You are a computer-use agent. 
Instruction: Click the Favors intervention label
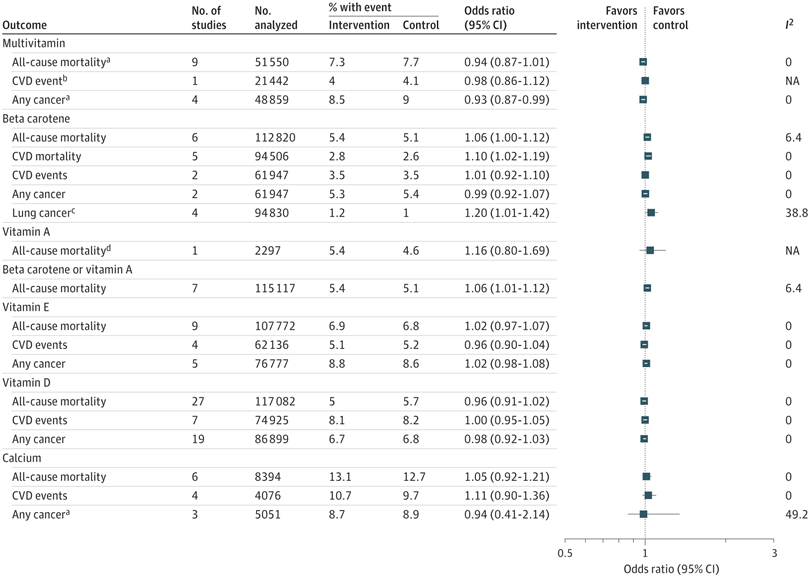[x=607, y=18]
